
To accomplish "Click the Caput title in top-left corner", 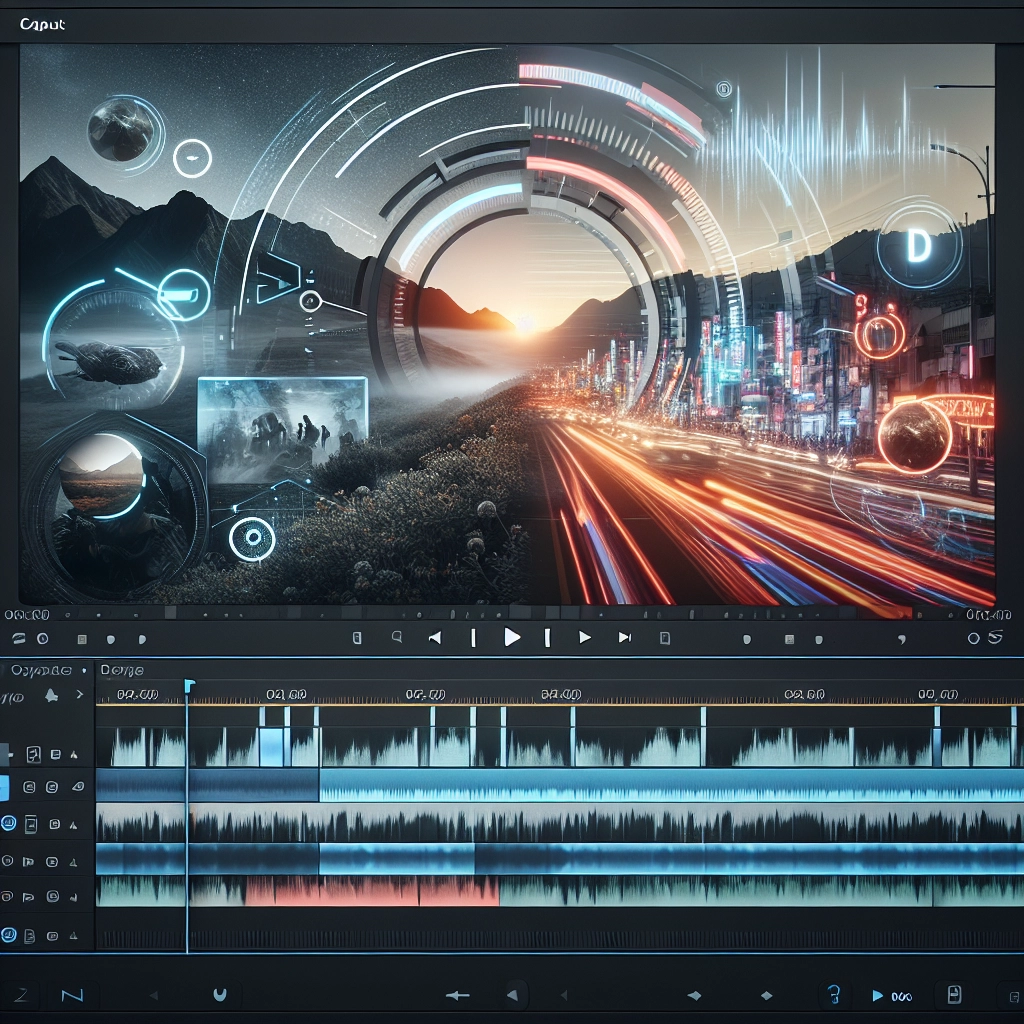I will coord(42,25).
